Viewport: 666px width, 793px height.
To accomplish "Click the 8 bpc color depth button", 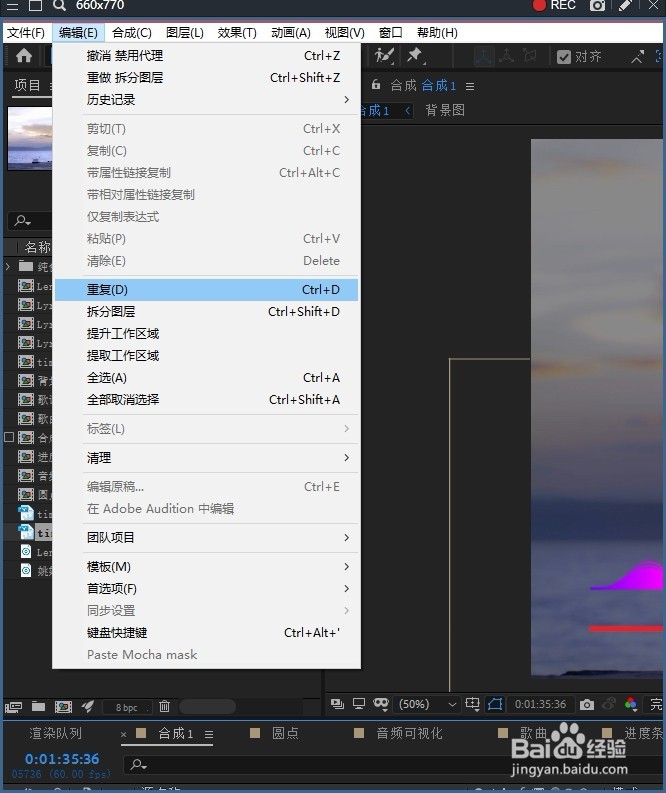I will point(126,707).
